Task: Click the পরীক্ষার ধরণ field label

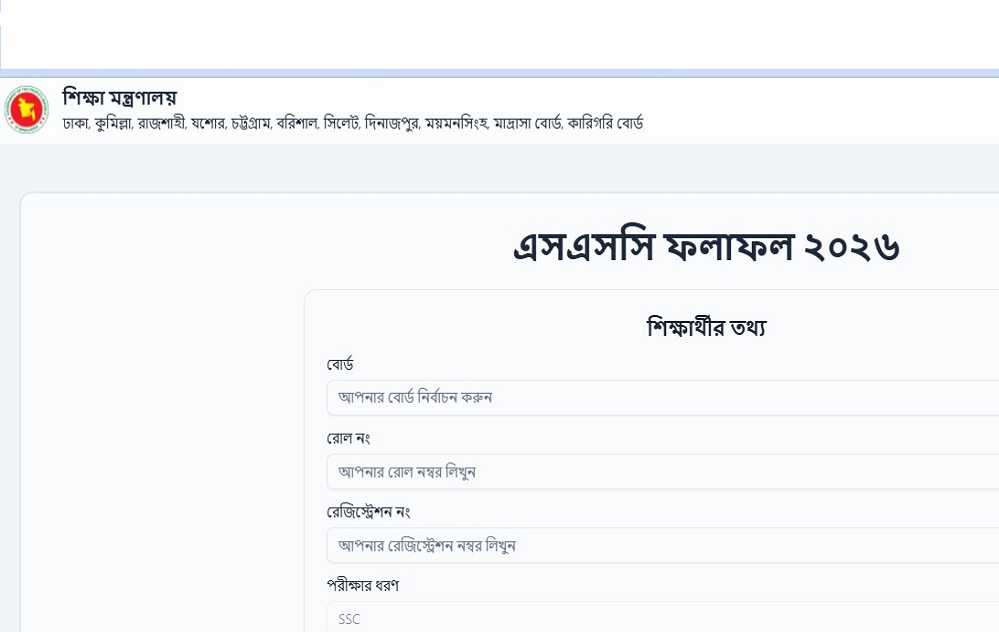Action: [363, 585]
